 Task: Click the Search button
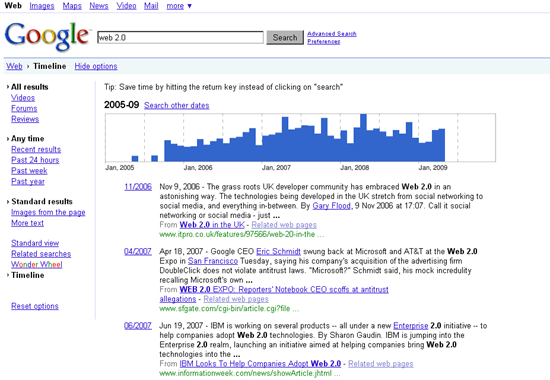[285, 38]
